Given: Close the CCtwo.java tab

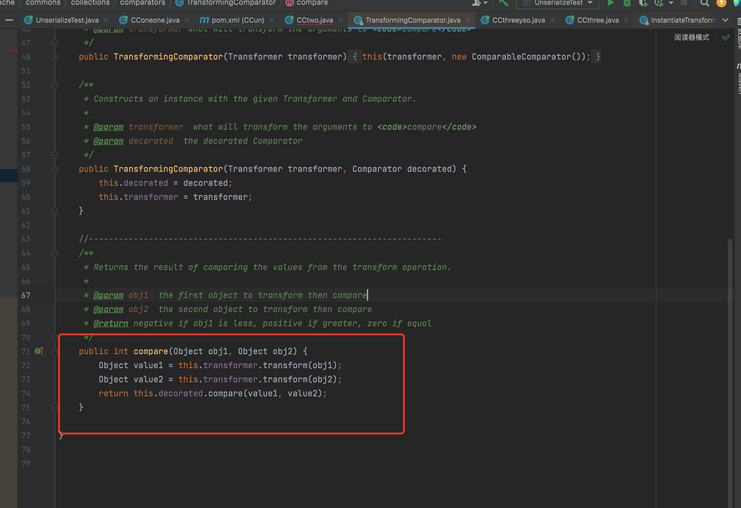Looking at the screenshot, I should pyautogui.click(x=341, y=20).
